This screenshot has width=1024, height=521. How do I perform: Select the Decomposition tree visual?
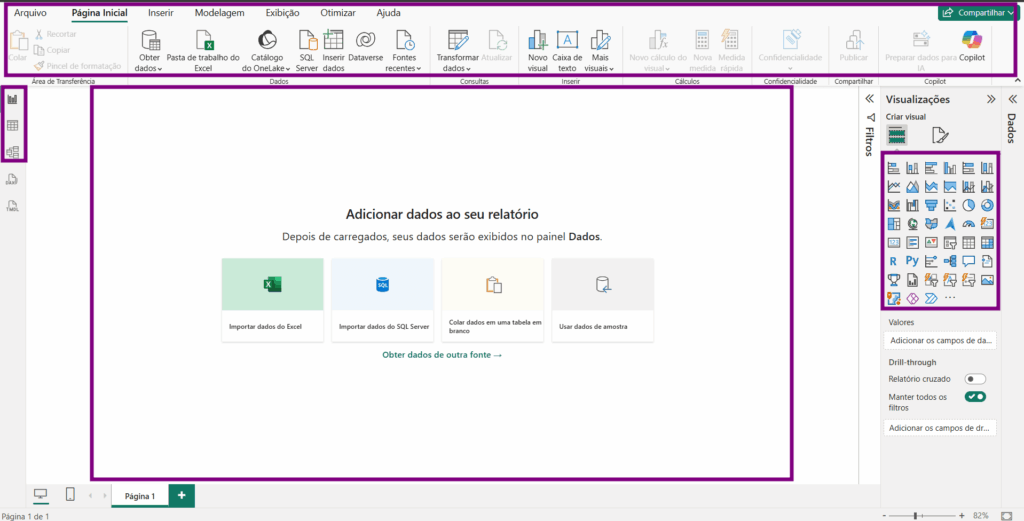click(x=950, y=262)
